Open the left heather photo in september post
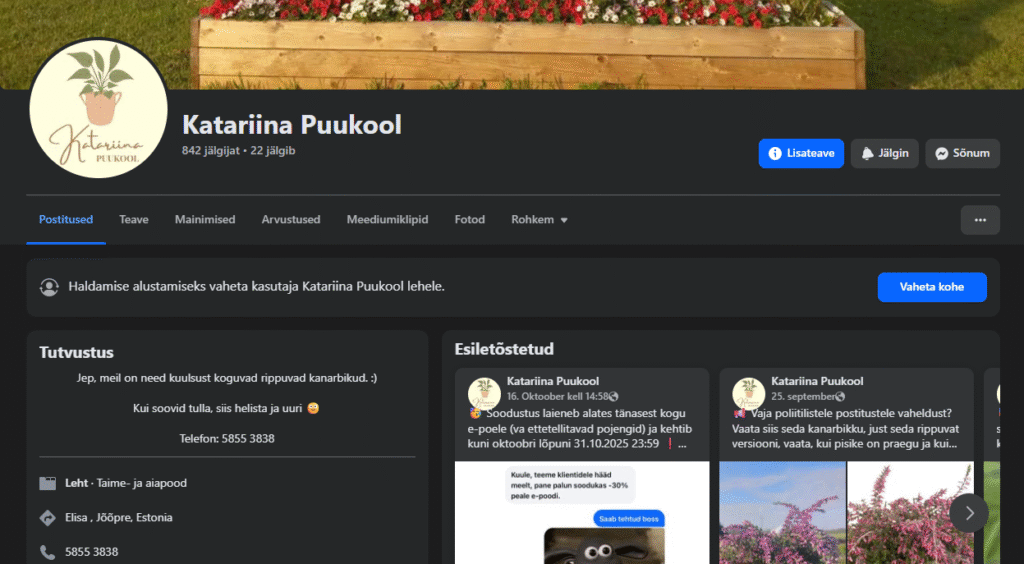 click(782, 512)
